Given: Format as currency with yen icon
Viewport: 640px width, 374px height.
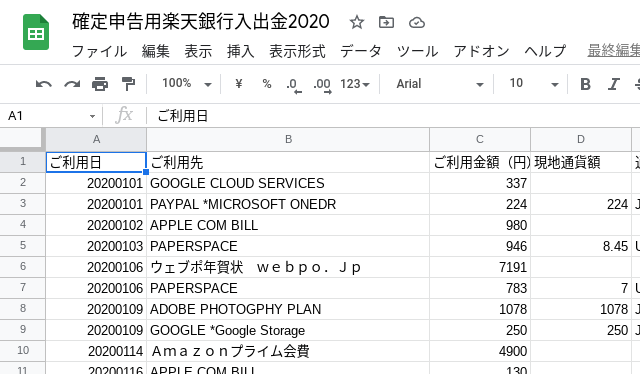Looking at the screenshot, I should [x=239, y=84].
